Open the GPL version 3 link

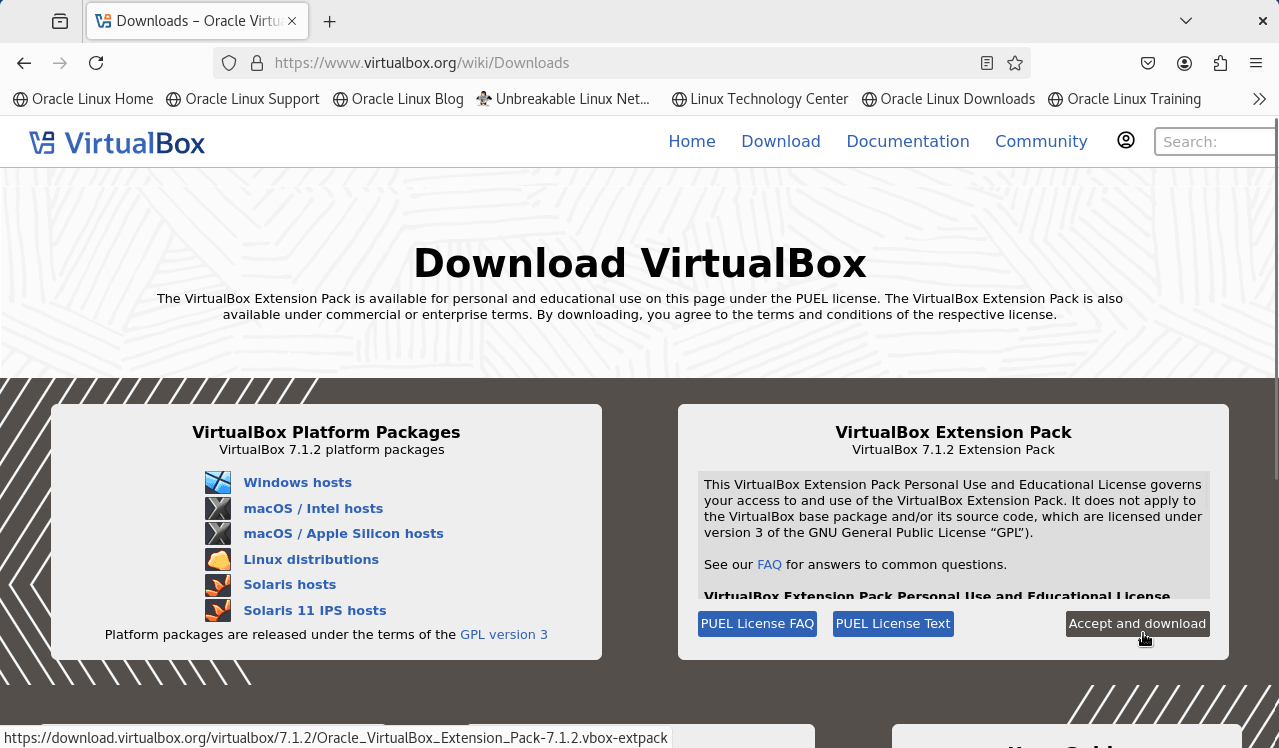pyautogui.click(x=504, y=635)
